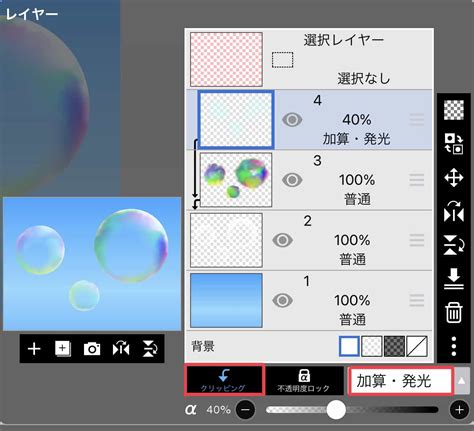Expand blend mode list with triangle arrow
The width and height of the screenshot is (474, 431).
462,381
